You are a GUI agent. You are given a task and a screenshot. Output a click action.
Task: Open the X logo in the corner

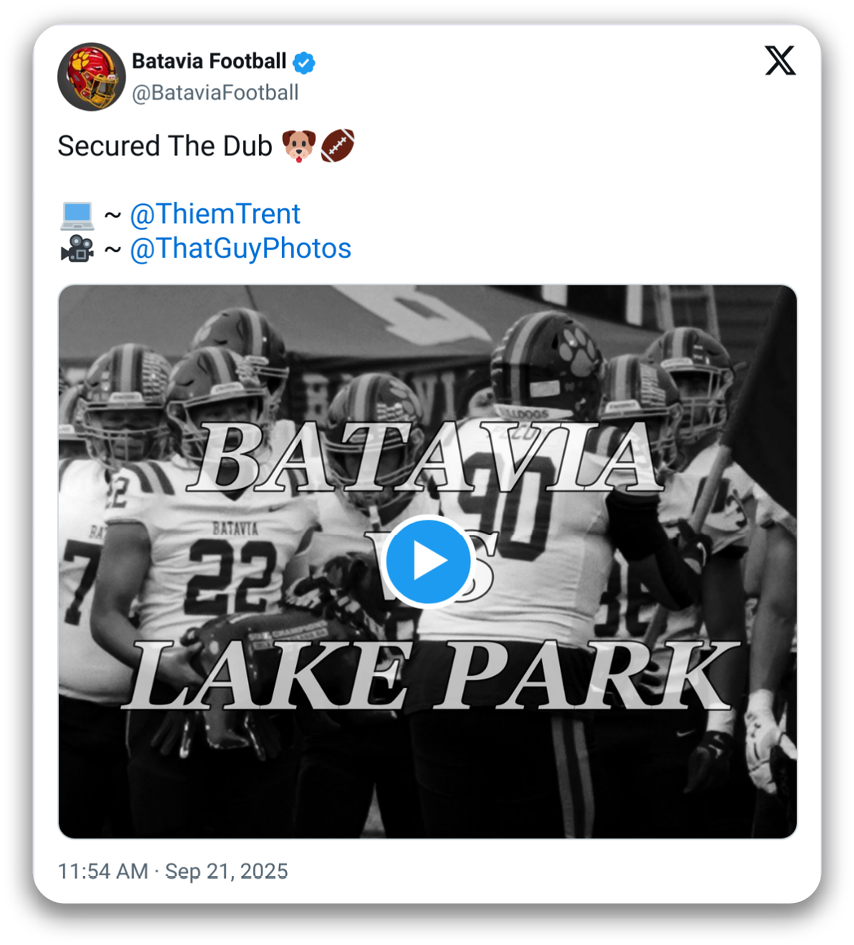point(780,61)
